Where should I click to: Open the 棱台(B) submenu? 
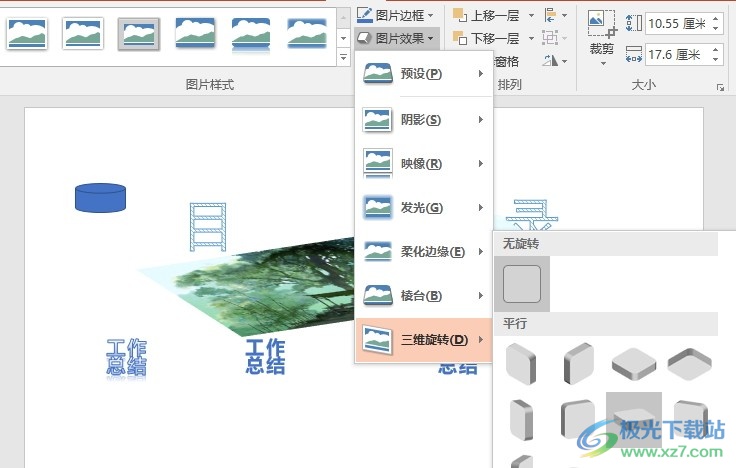coord(424,296)
